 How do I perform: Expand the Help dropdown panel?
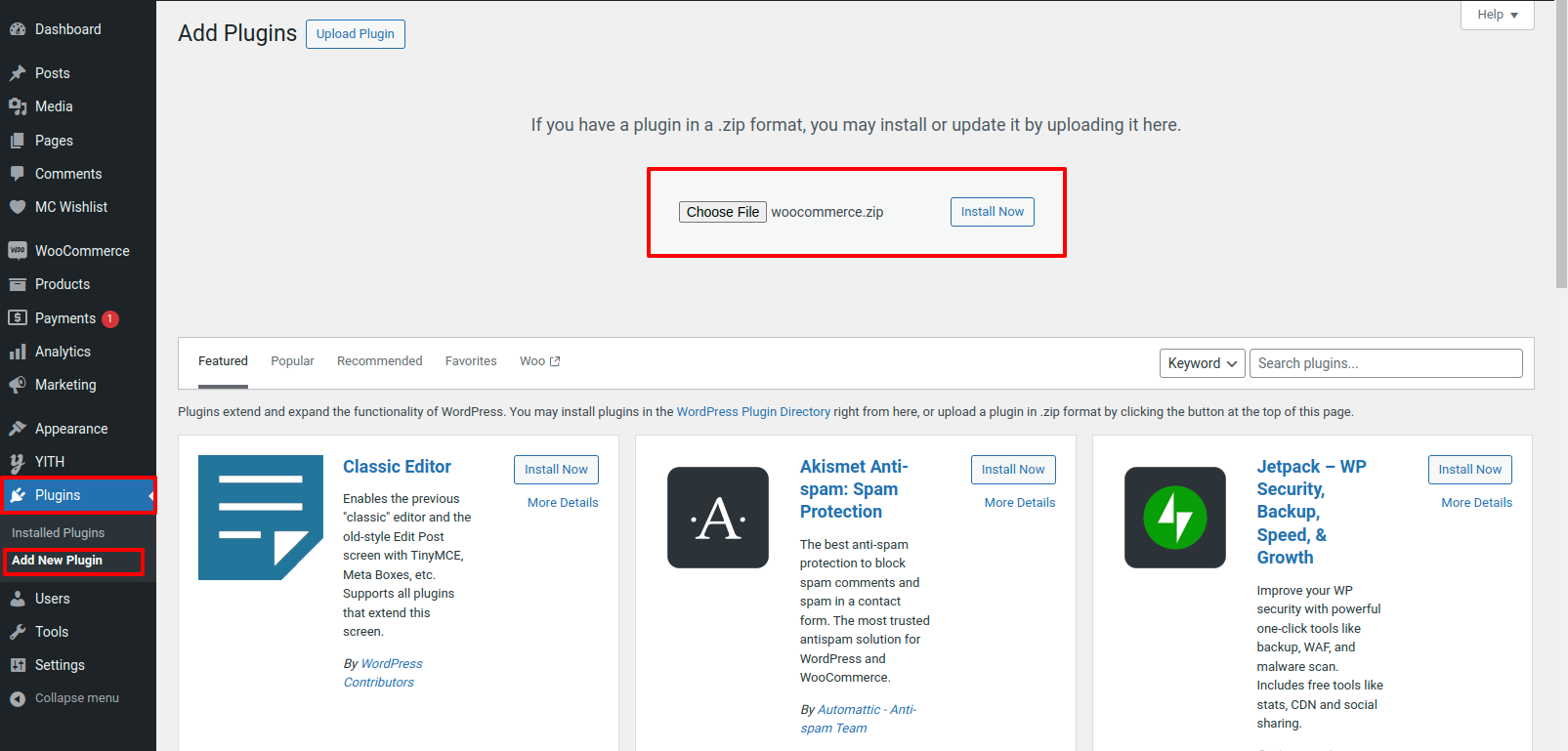[1497, 15]
